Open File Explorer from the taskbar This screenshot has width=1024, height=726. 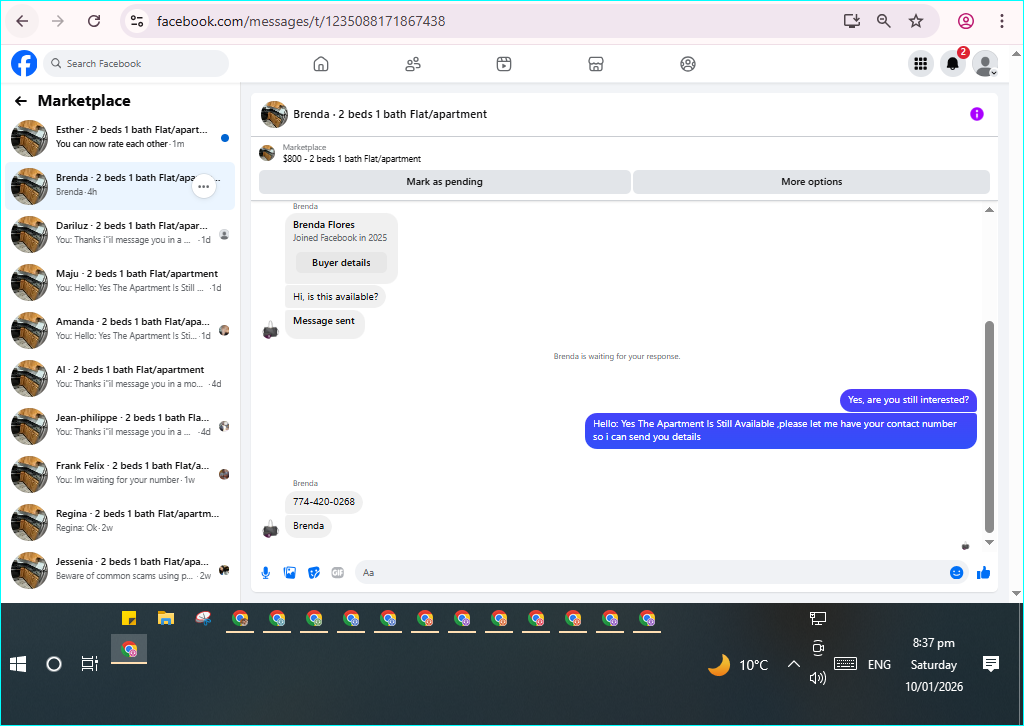pyautogui.click(x=166, y=618)
